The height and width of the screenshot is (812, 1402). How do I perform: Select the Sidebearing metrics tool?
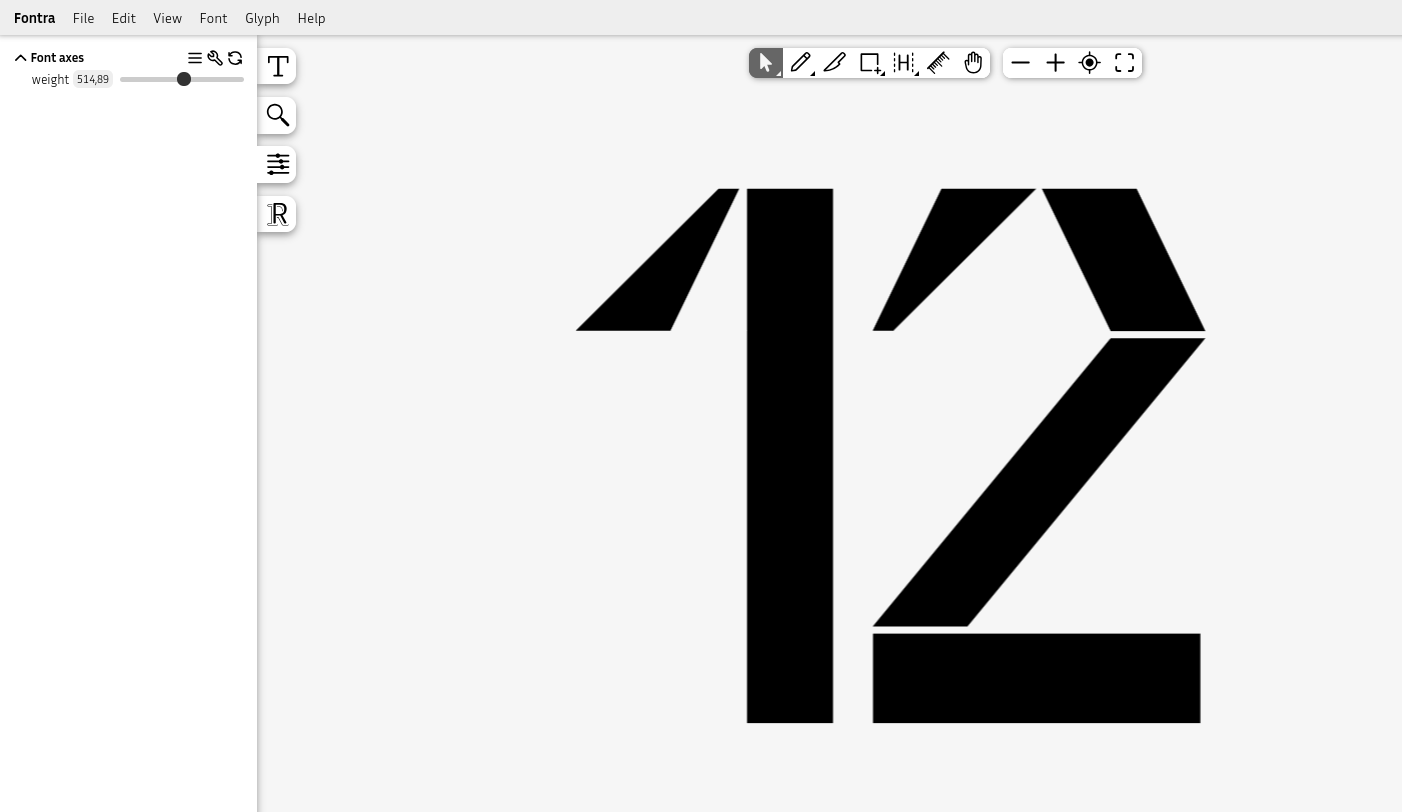904,63
